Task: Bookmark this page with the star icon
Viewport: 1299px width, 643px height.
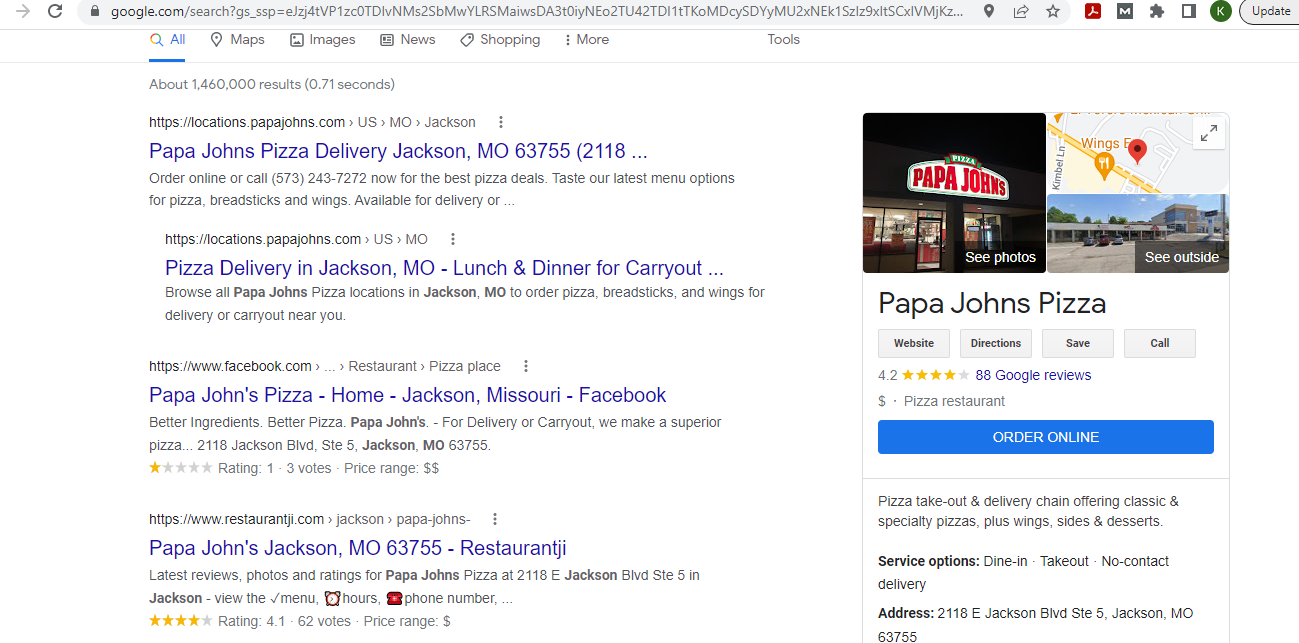Action: 1053,11
